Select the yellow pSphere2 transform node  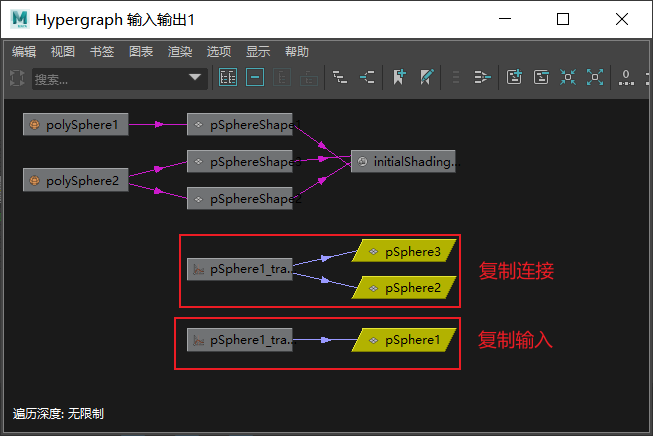pyautogui.click(x=404, y=287)
